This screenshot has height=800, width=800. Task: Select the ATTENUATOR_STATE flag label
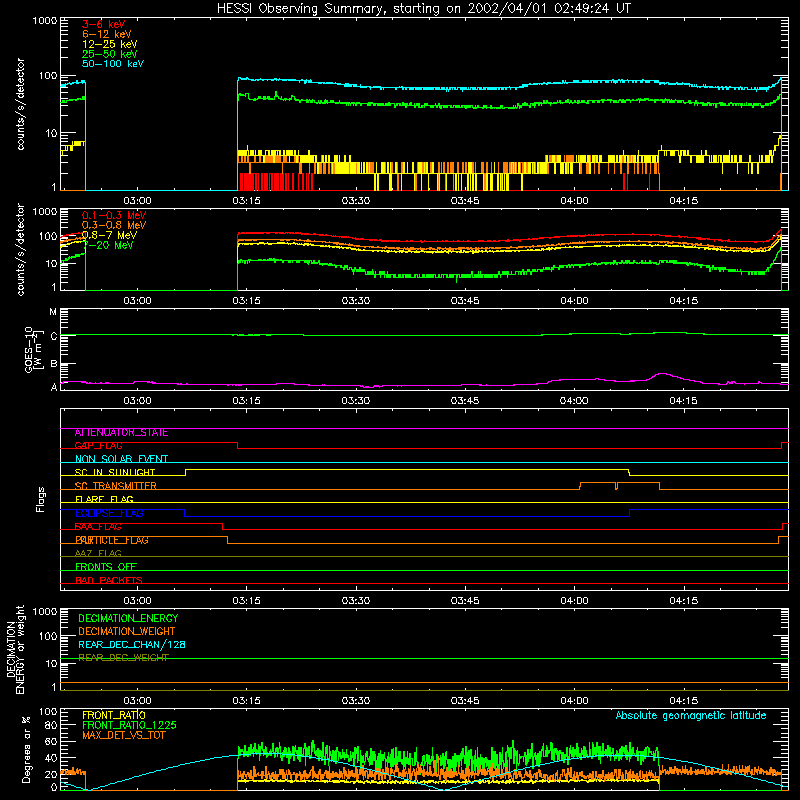coord(121,433)
